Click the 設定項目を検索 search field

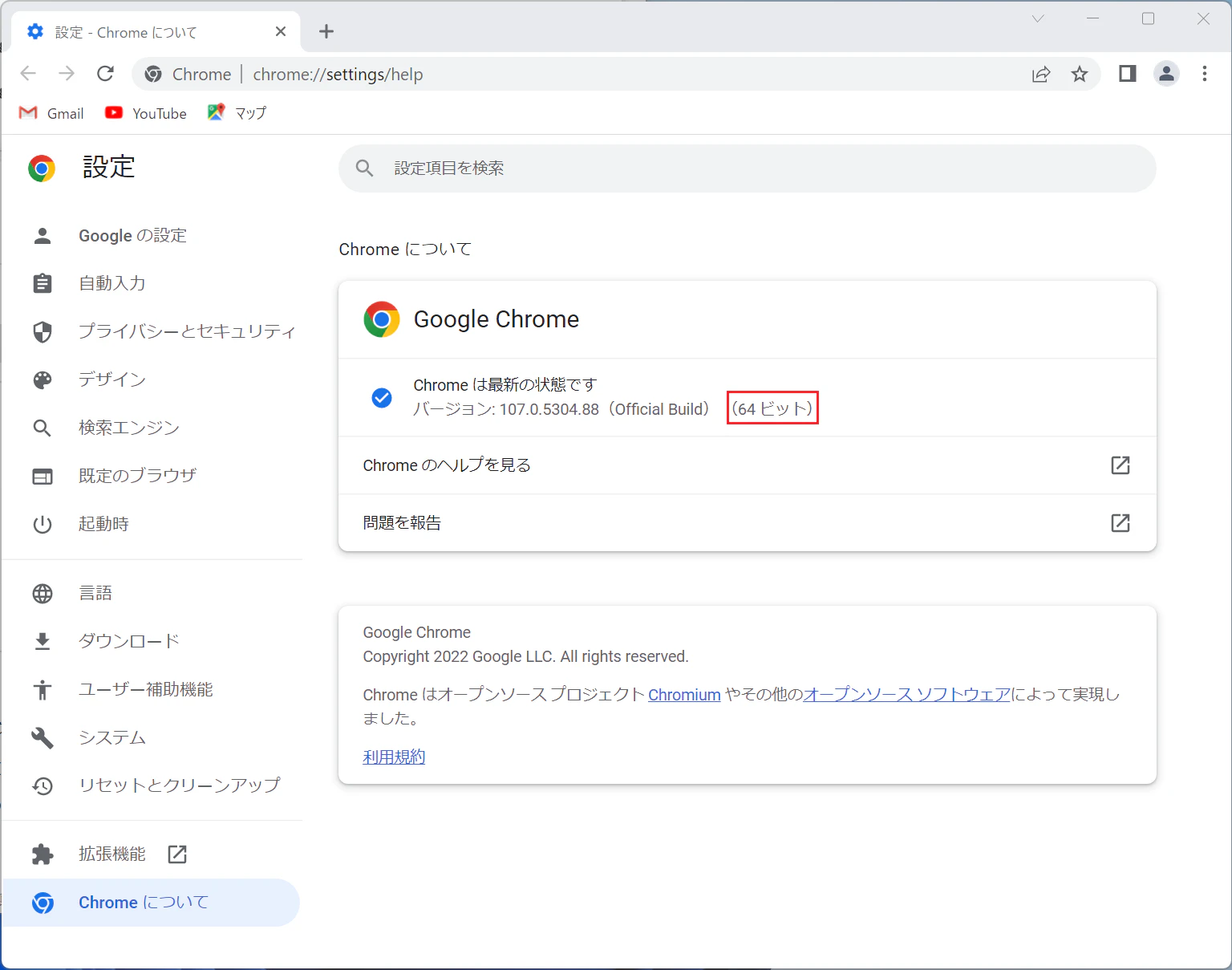(x=747, y=168)
